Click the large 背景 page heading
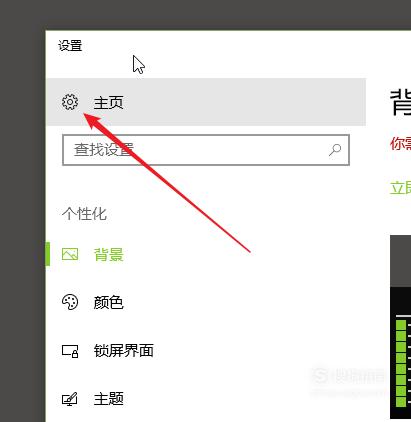The width and height of the screenshot is (411, 422). tap(400, 102)
